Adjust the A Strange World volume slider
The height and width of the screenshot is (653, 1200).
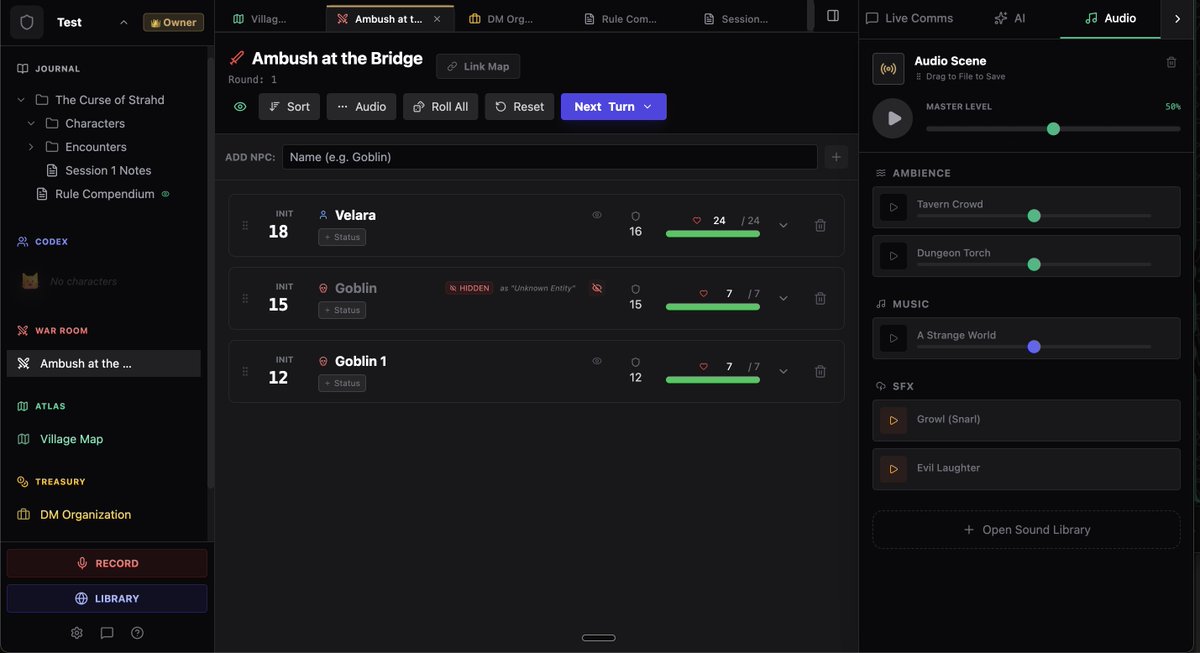[1034, 347]
